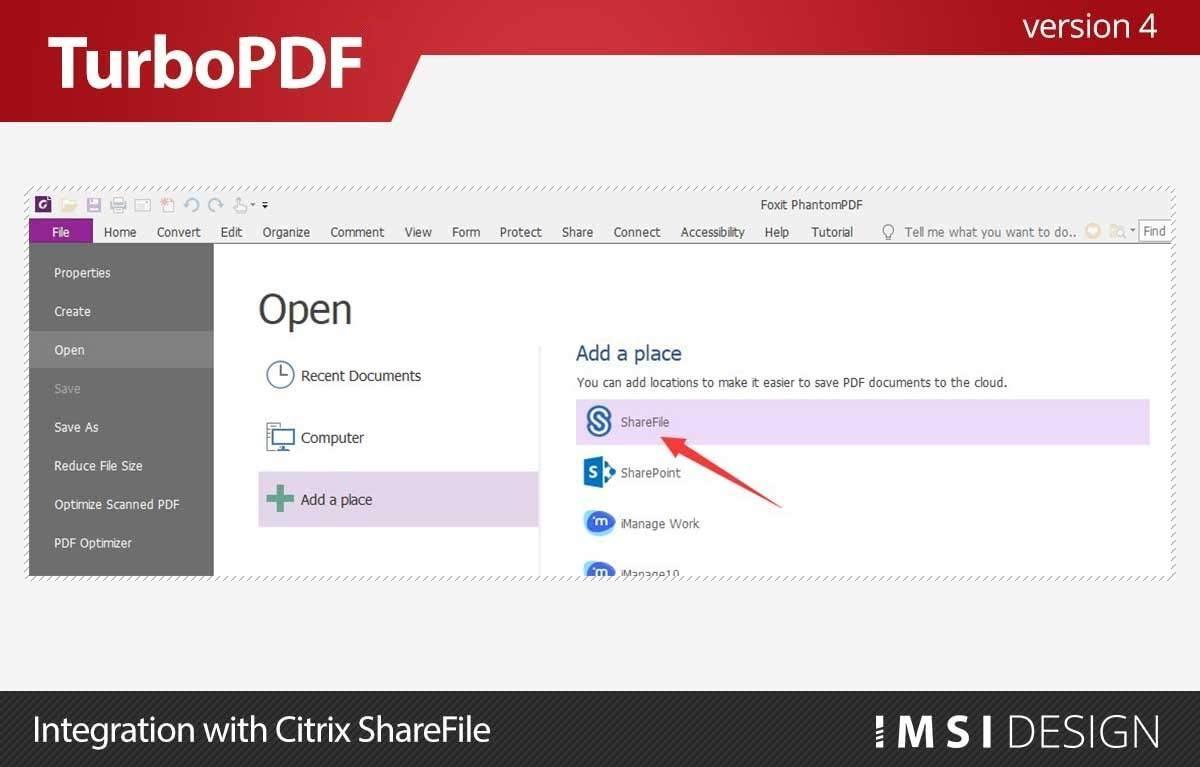
Task: Choose iManage Work as a place
Action: coord(598,522)
